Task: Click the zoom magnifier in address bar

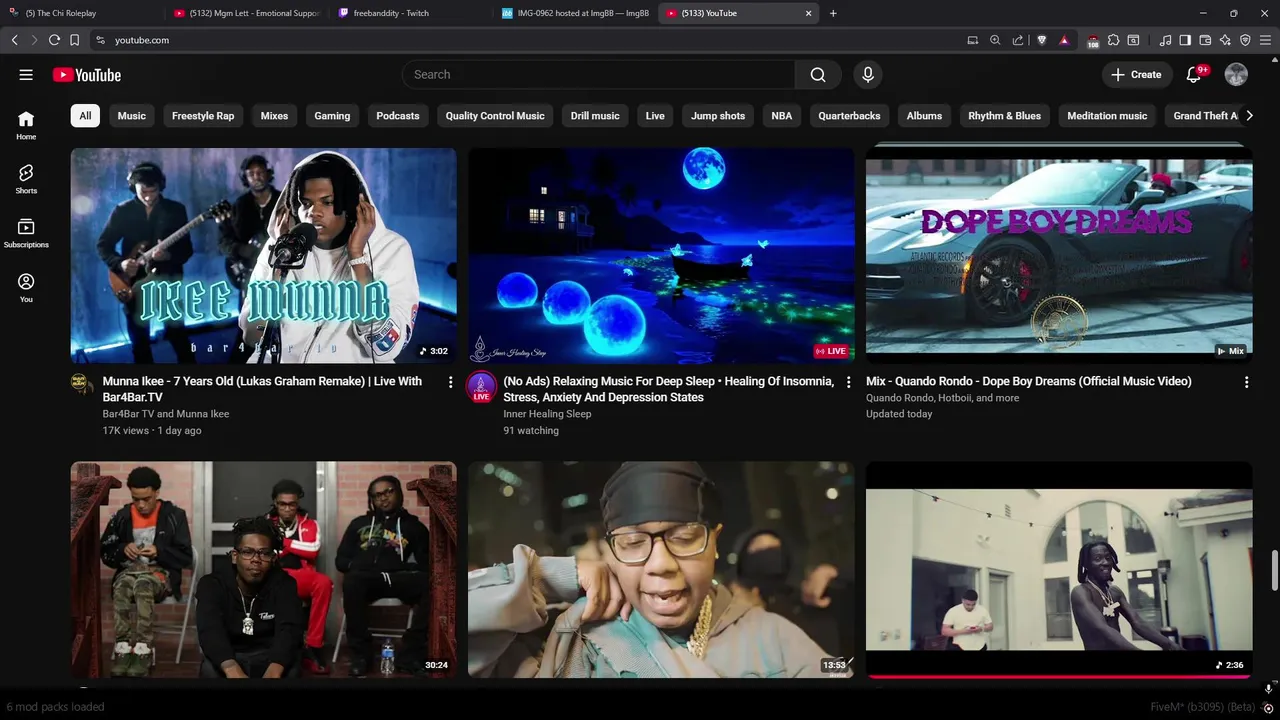Action: 995,40
